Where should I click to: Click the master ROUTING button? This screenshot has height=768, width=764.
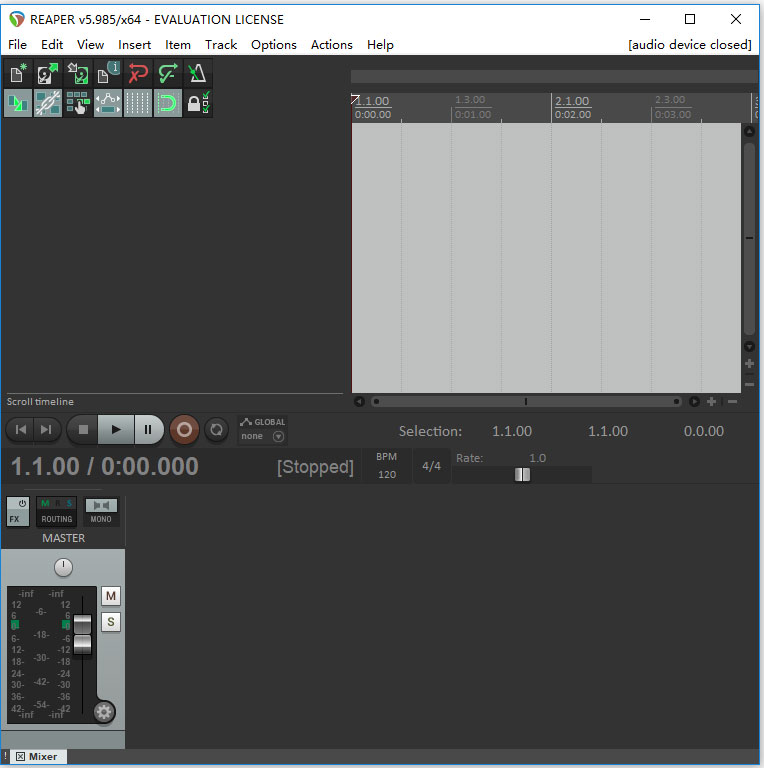(x=57, y=511)
